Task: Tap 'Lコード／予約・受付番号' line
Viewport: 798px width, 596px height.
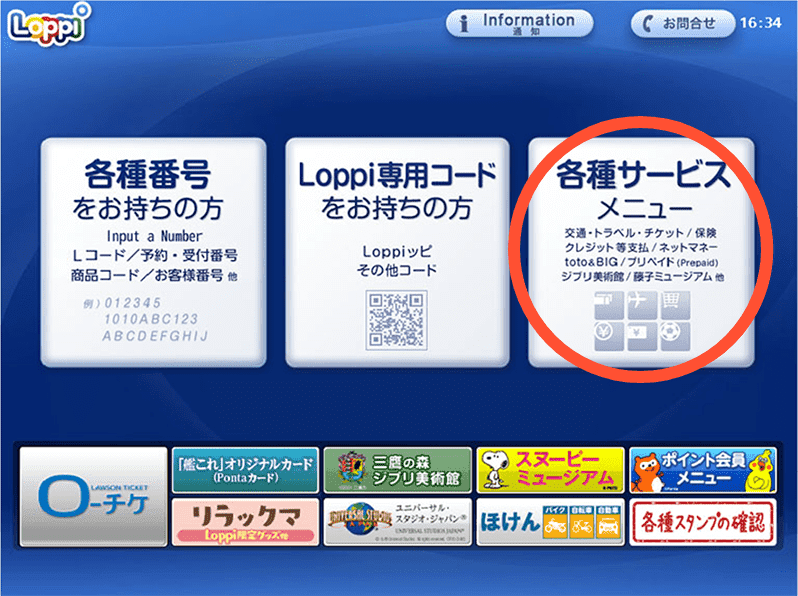Action: [155, 255]
